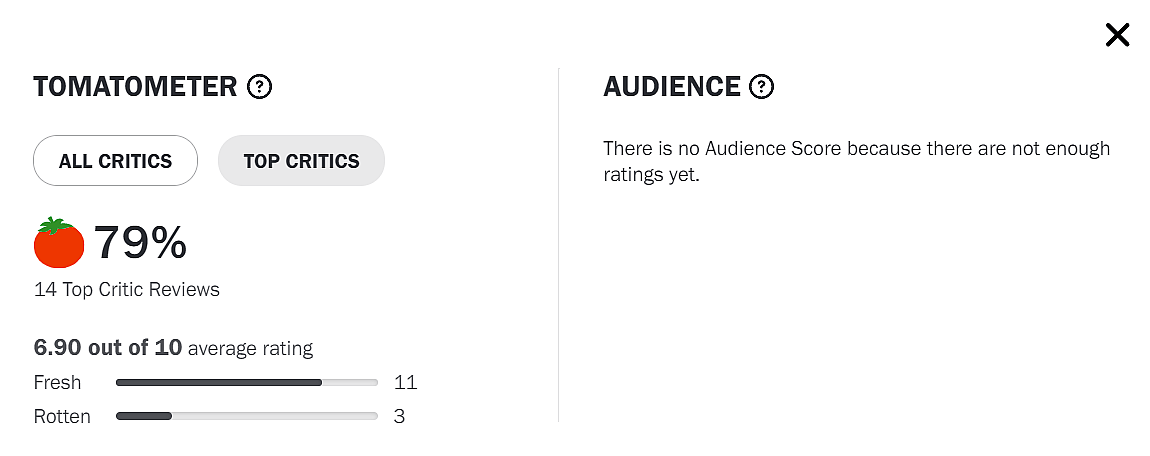Screen dimensions: 1150x456
Task: Click the Tomatometer heading
Action: 135,87
